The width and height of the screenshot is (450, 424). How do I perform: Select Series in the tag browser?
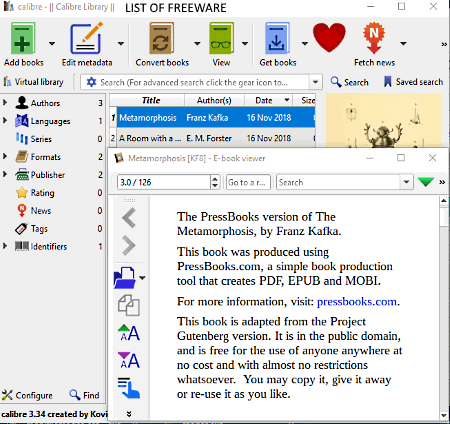(x=41, y=139)
